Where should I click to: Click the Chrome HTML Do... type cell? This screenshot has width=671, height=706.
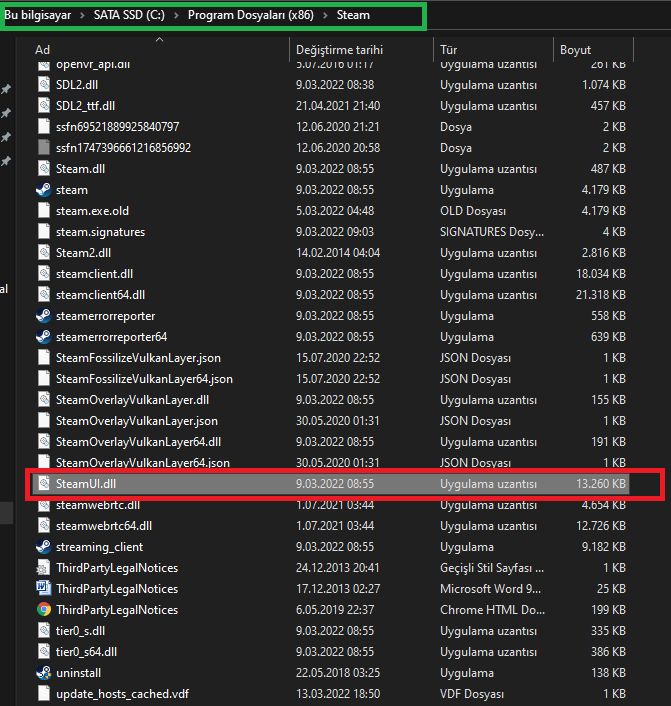coord(492,610)
